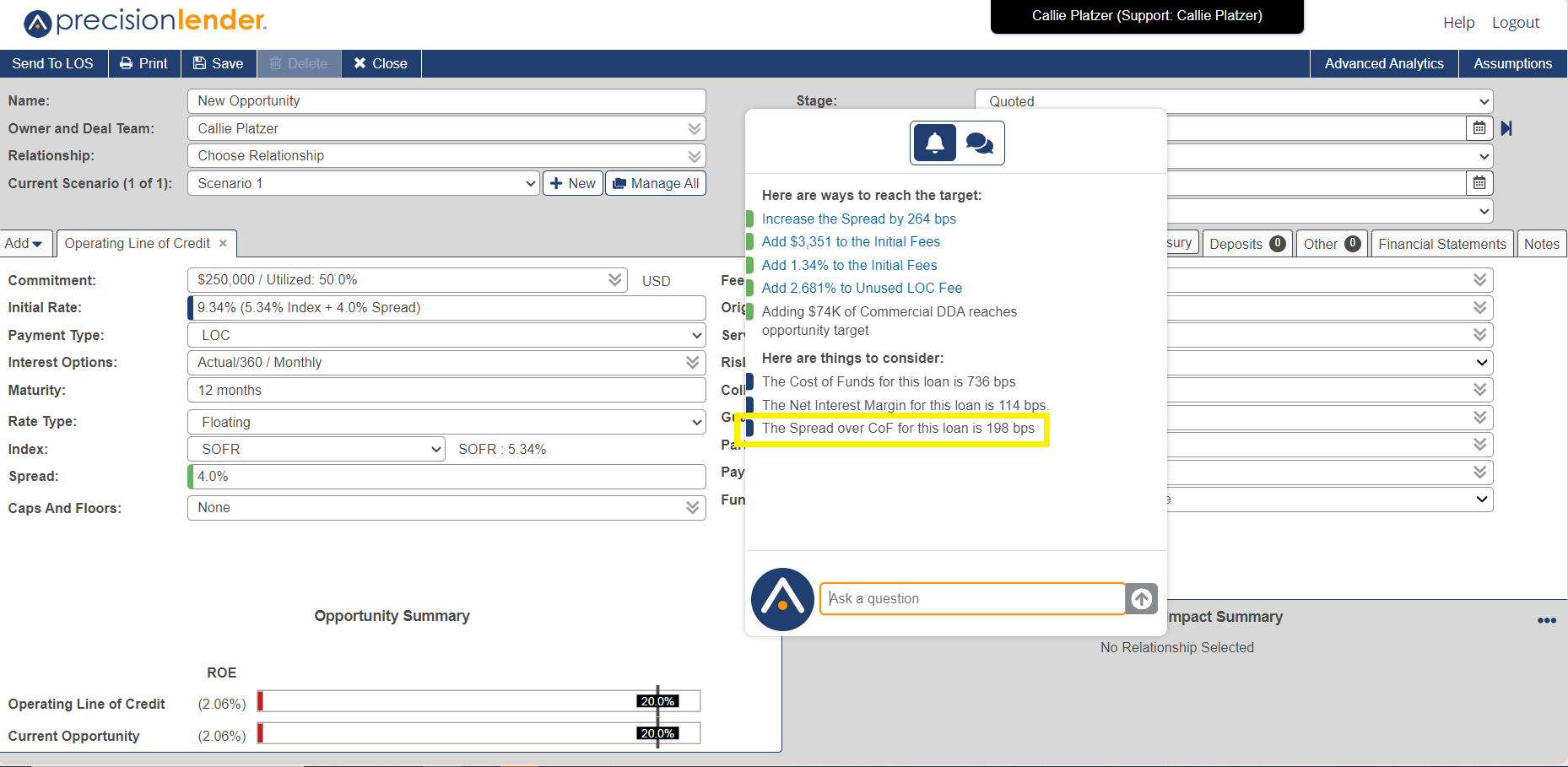Click the Close toolbar button

coord(381,63)
